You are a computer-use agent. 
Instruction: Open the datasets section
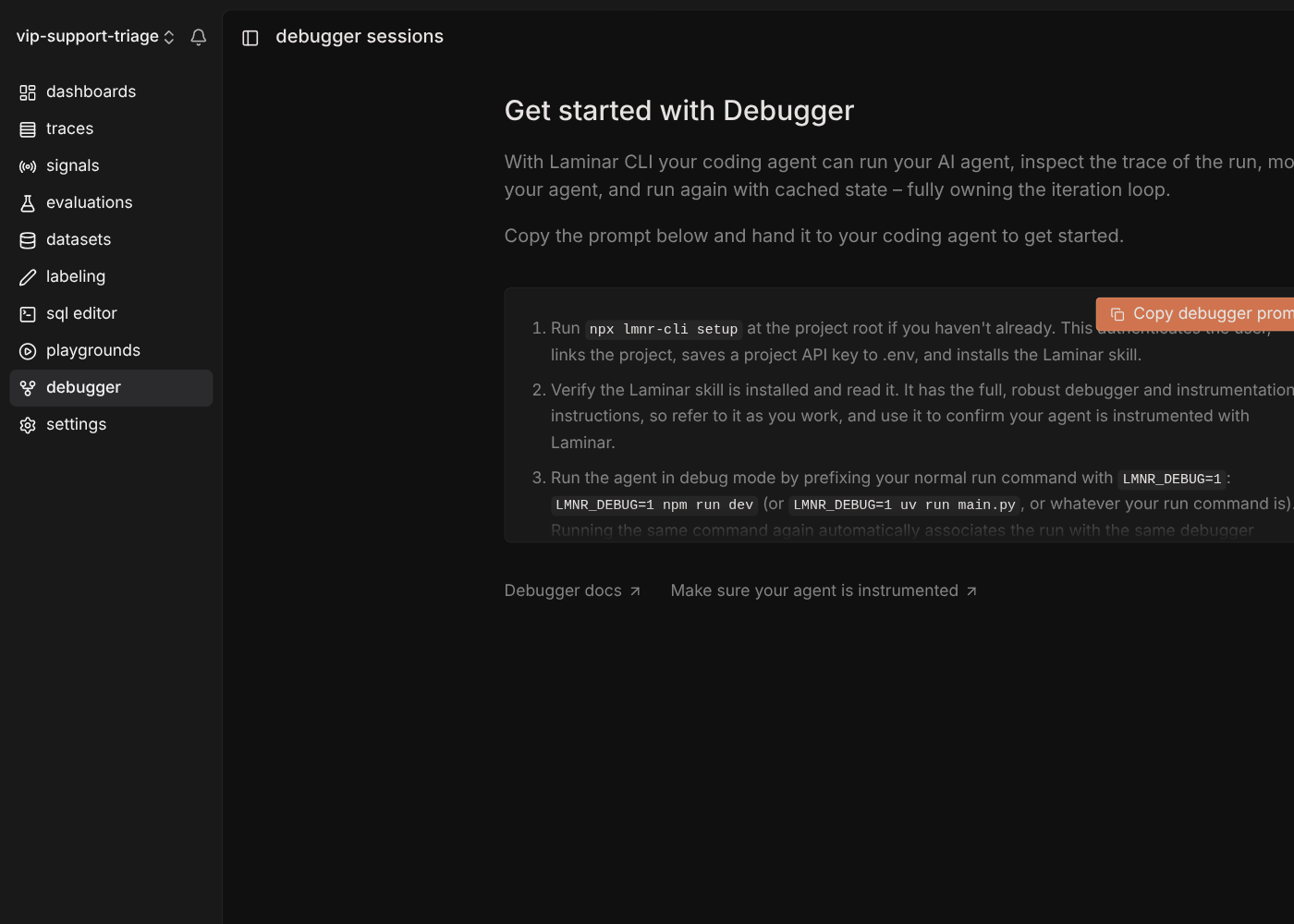(111, 240)
